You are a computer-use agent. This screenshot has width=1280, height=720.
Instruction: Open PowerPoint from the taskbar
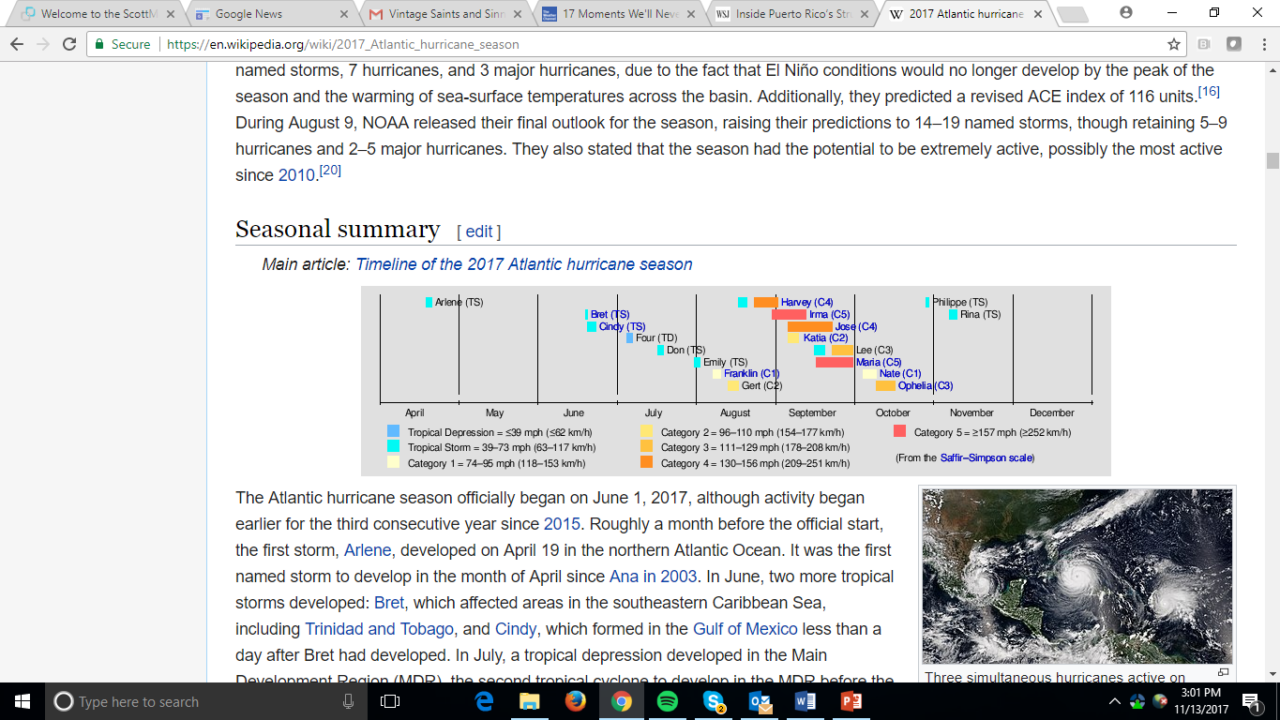[x=852, y=701]
